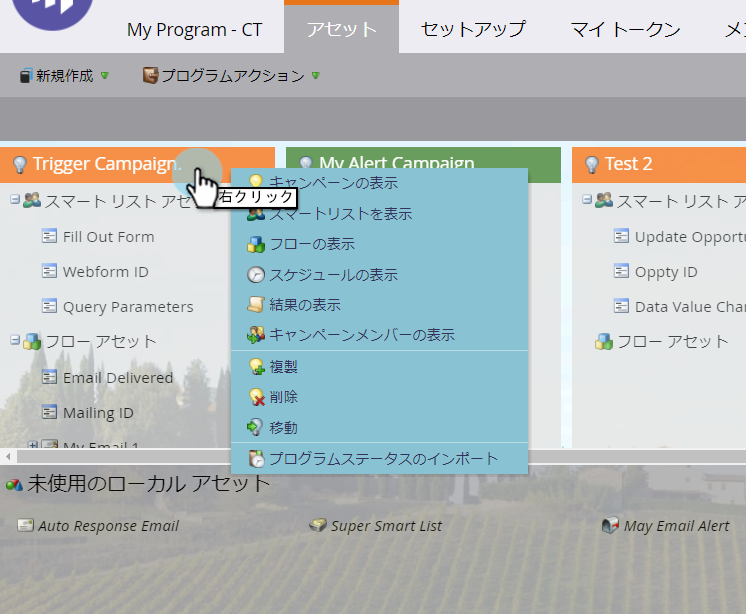Click Test 2 smart list people icon
This screenshot has width=746, height=614.
pyautogui.click(x=604, y=200)
